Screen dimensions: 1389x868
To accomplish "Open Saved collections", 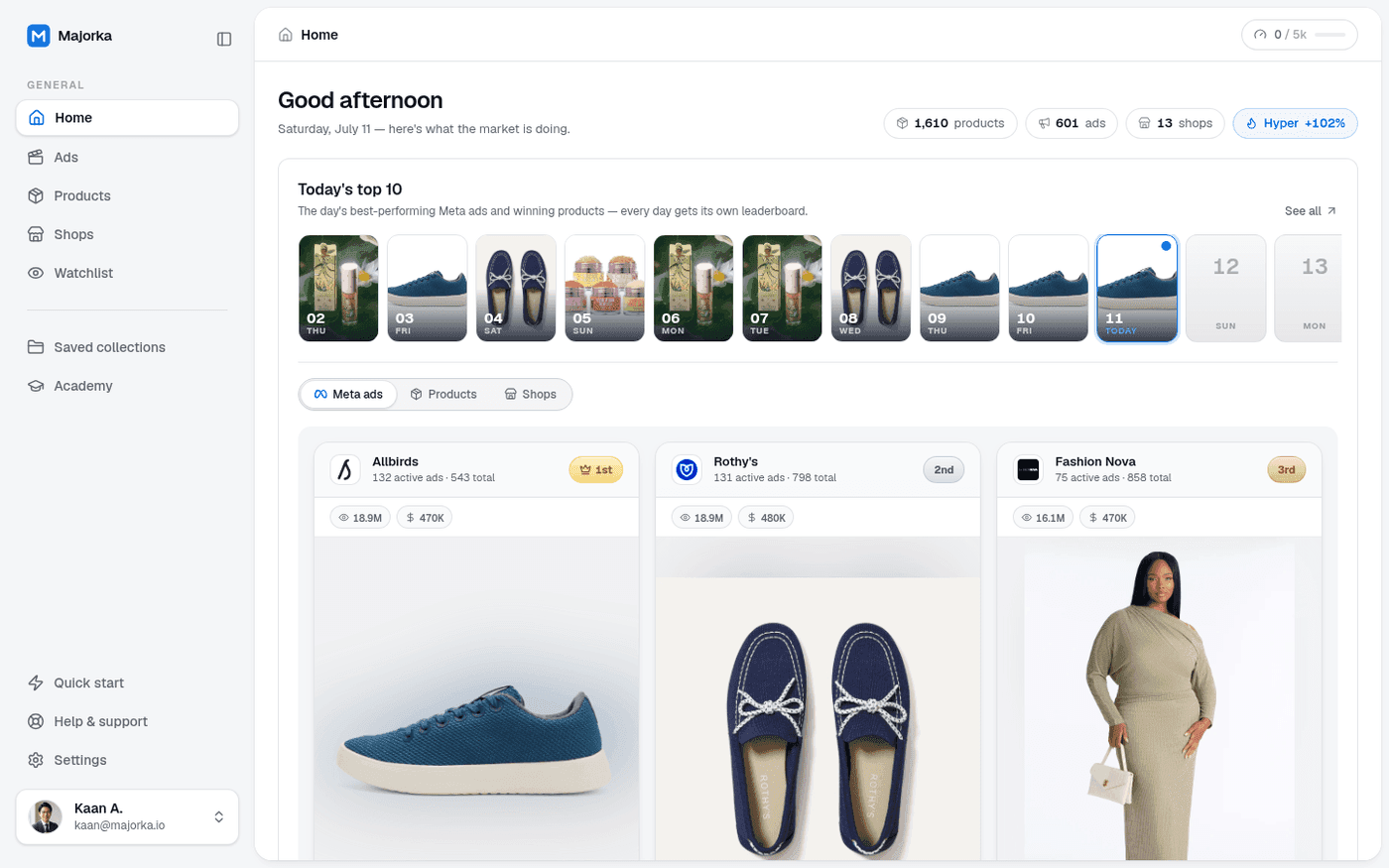I will [x=127, y=347].
